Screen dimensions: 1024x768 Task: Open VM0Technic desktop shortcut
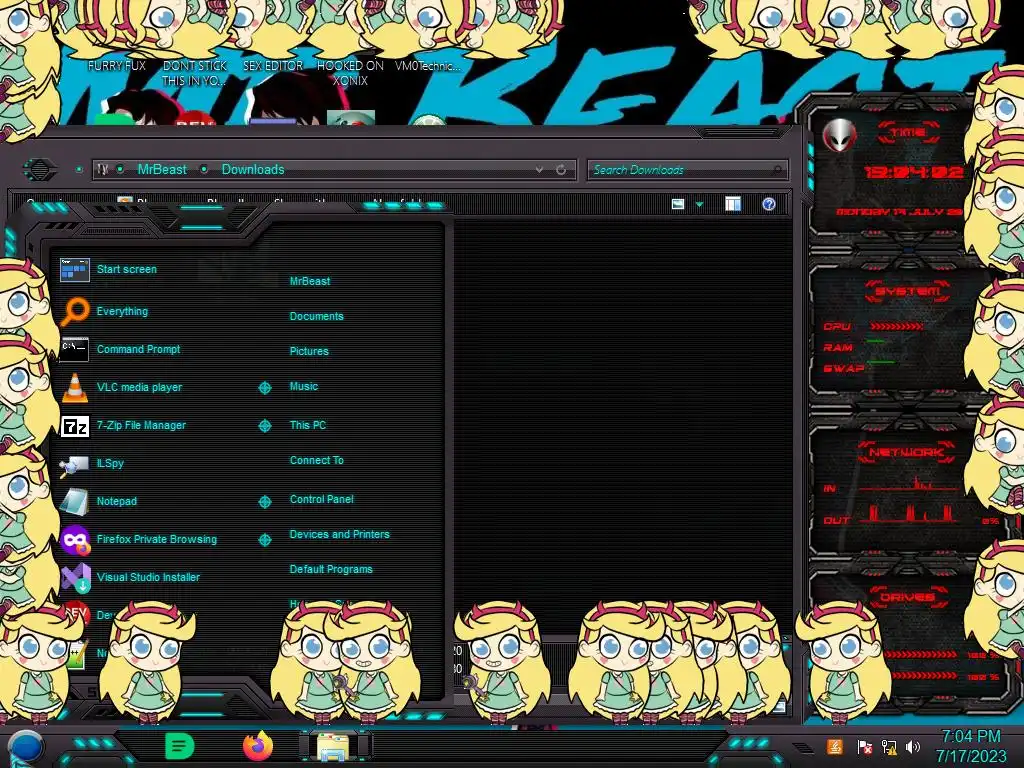click(428, 65)
